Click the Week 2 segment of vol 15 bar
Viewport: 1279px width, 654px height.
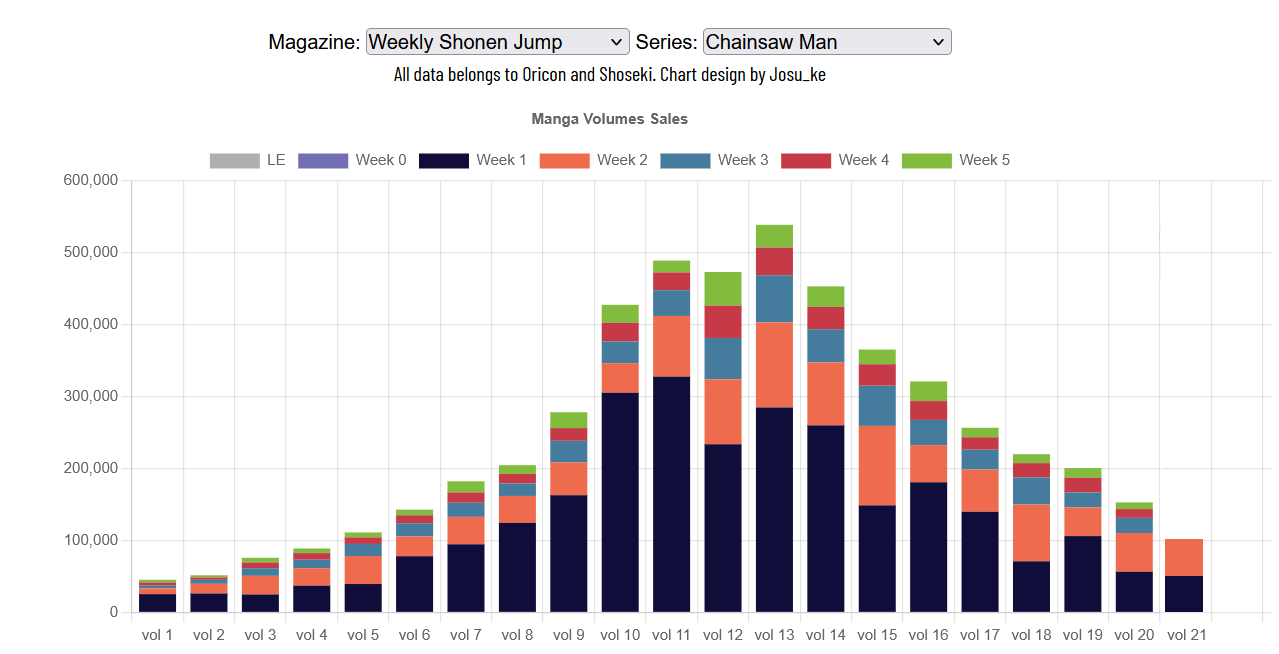(x=877, y=466)
